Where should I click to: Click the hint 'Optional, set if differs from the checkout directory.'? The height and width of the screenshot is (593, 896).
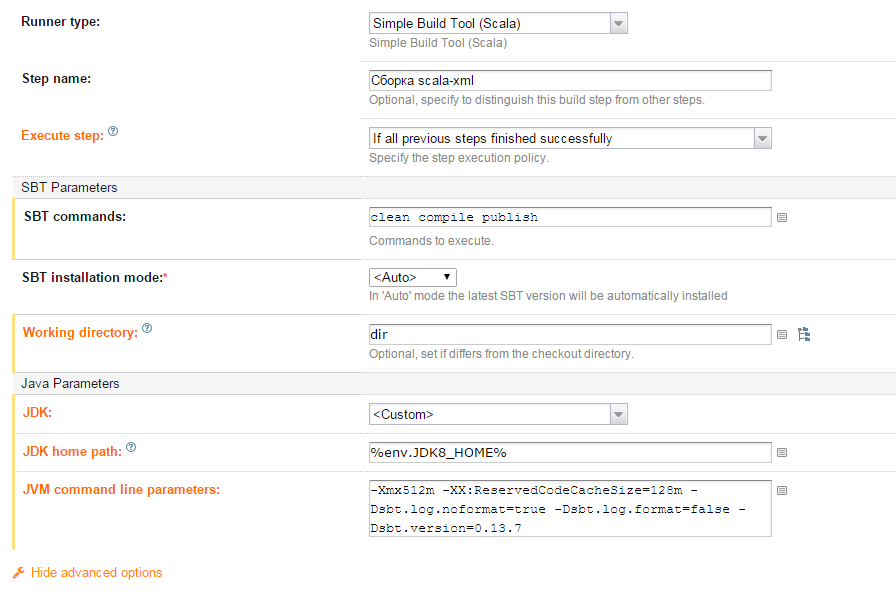click(x=501, y=354)
